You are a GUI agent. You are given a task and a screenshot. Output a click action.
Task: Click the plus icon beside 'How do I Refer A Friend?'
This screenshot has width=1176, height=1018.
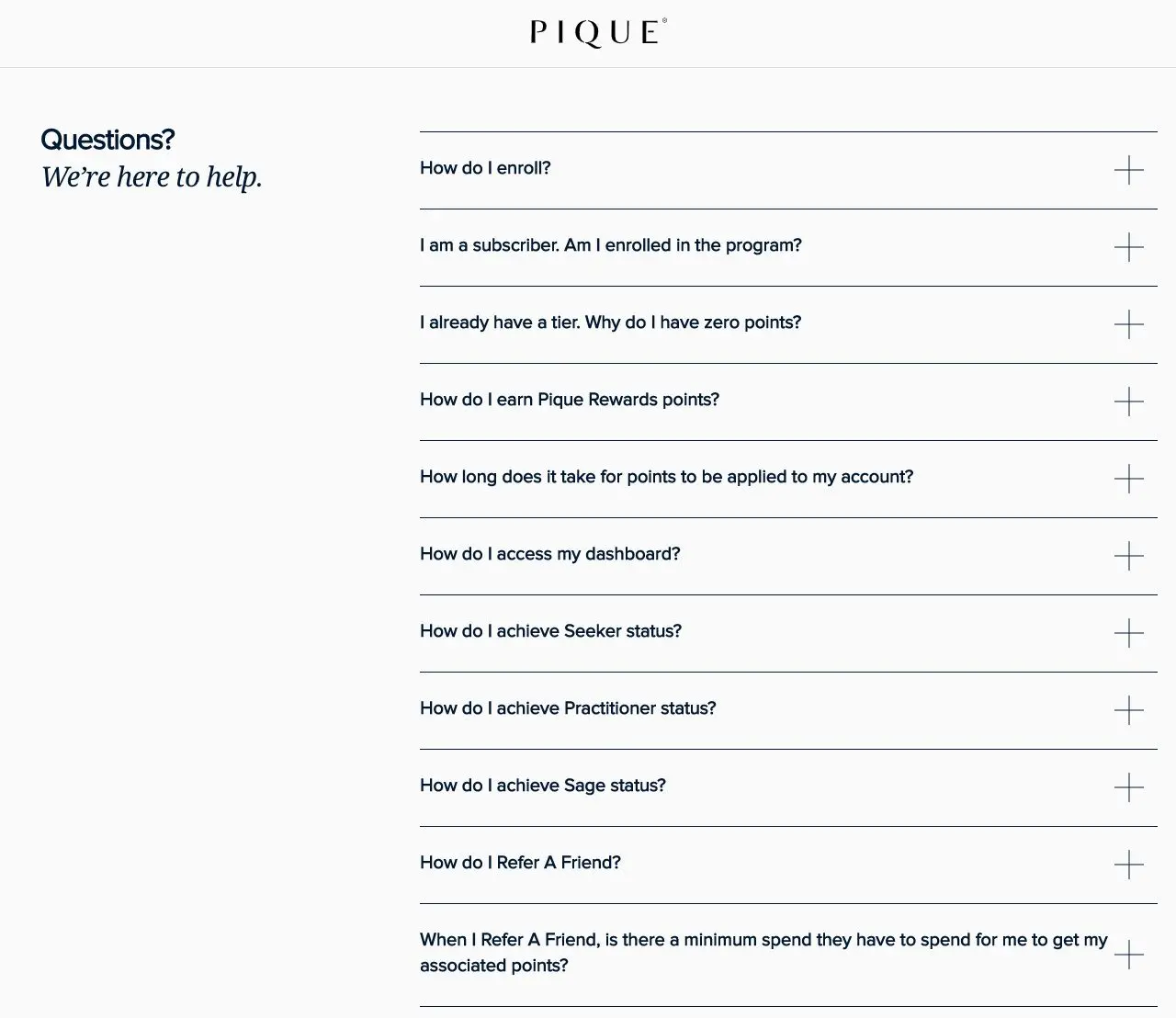pyautogui.click(x=1128, y=865)
